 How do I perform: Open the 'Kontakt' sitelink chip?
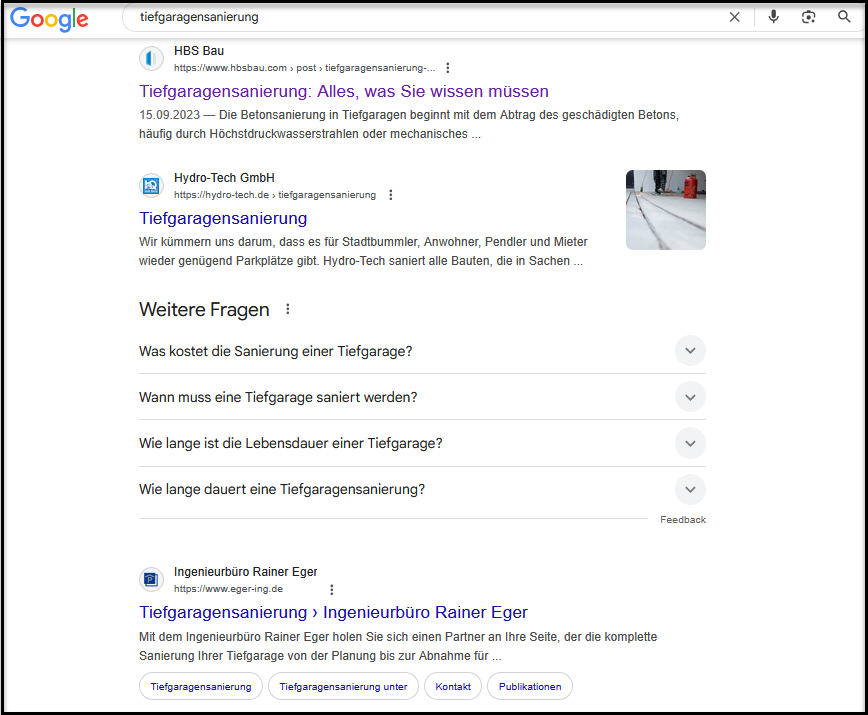point(453,686)
